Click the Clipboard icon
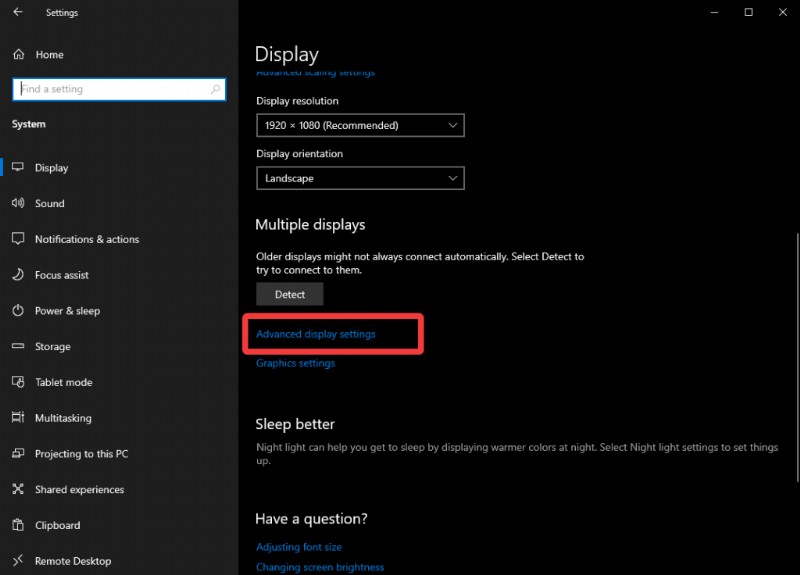 (x=18, y=524)
